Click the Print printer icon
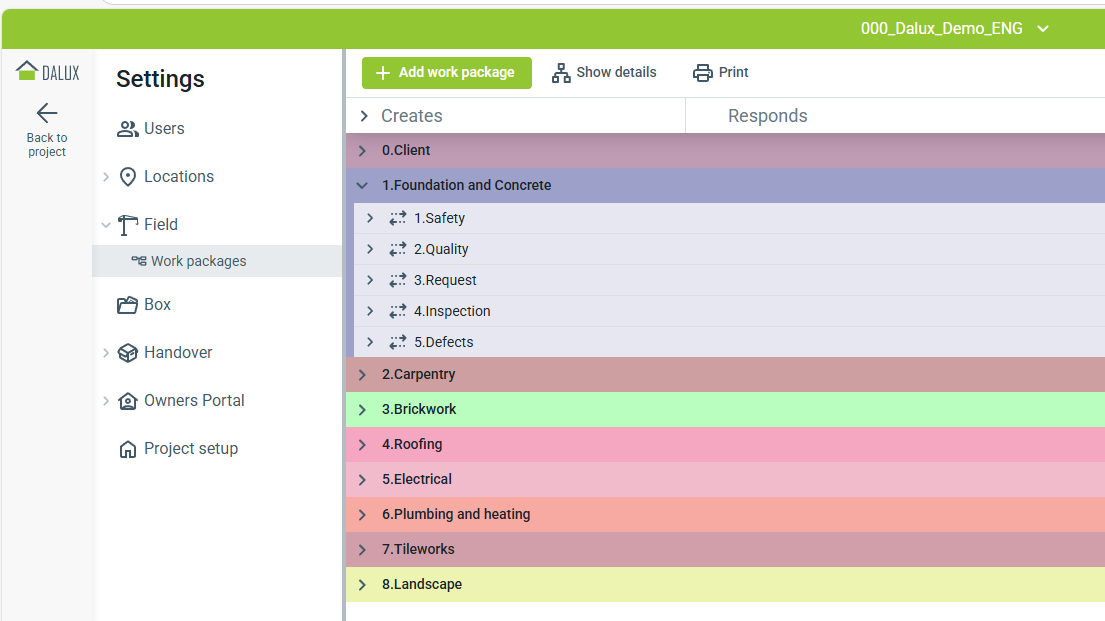 click(703, 73)
